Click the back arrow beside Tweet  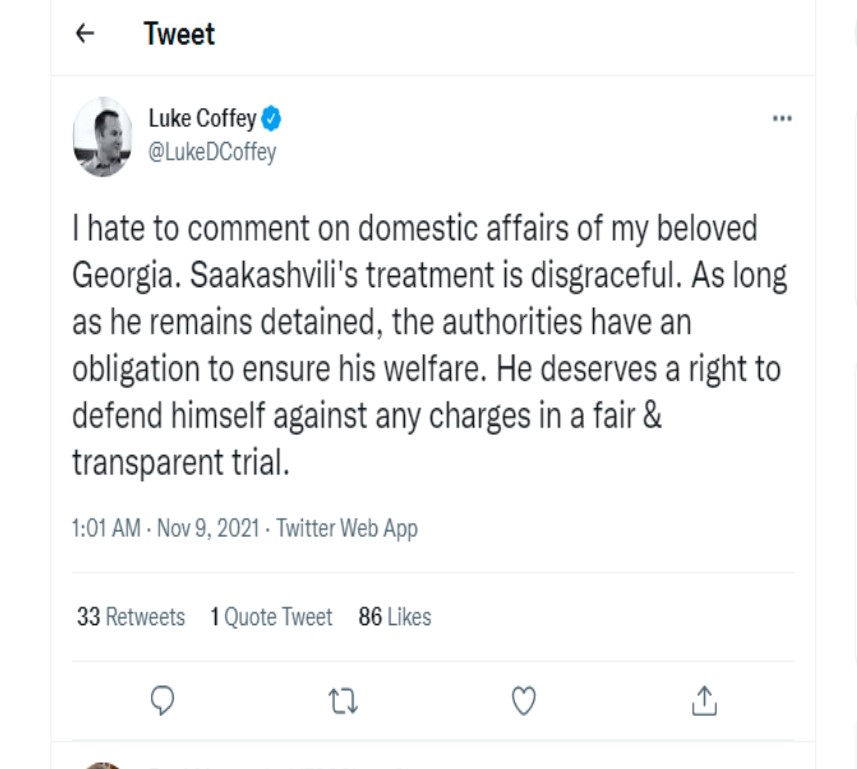pyautogui.click(x=85, y=34)
